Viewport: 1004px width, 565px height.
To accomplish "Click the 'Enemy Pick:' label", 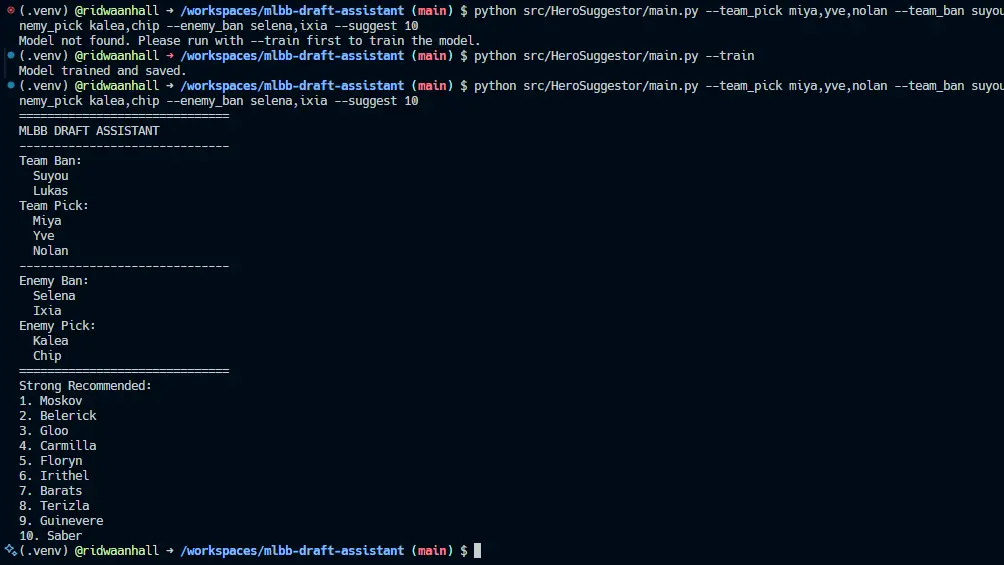I will pyautogui.click(x=58, y=325).
